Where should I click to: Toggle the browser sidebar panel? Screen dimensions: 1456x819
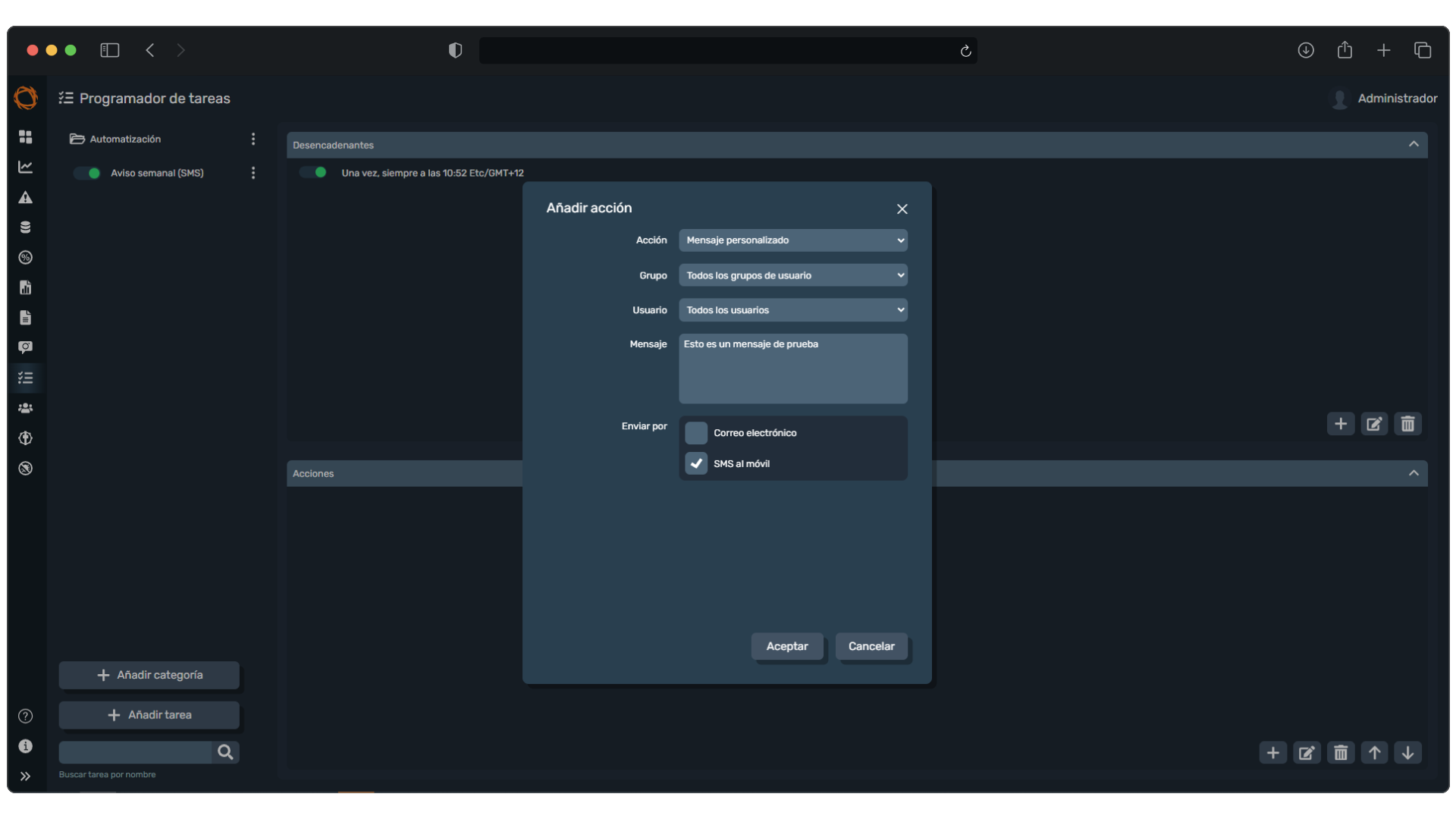pyautogui.click(x=110, y=50)
